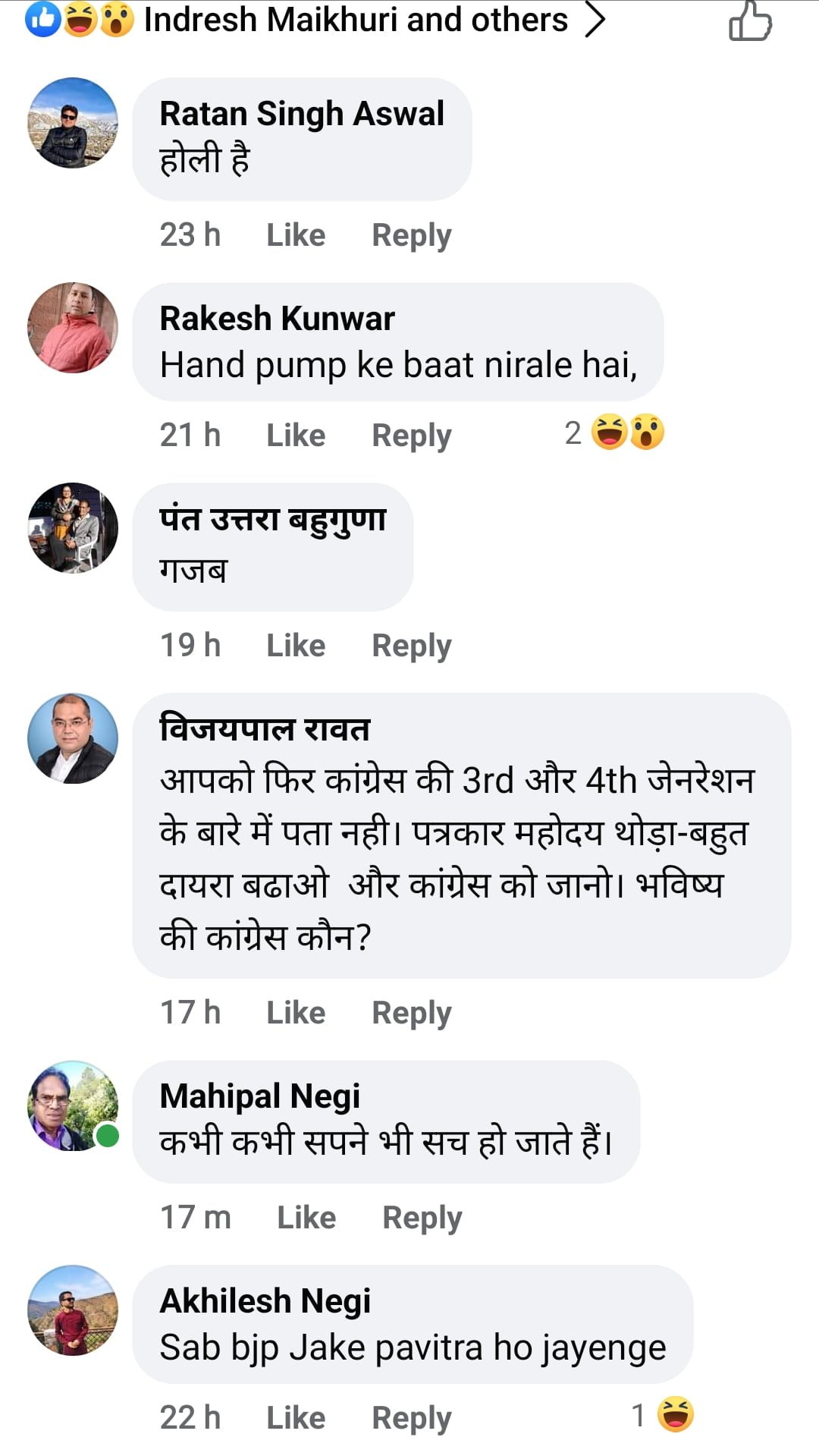Reply to the 'गजब' comment
The height and width of the screenshot is (1456, 819).
pyautogui.click(x=411, y=646)
